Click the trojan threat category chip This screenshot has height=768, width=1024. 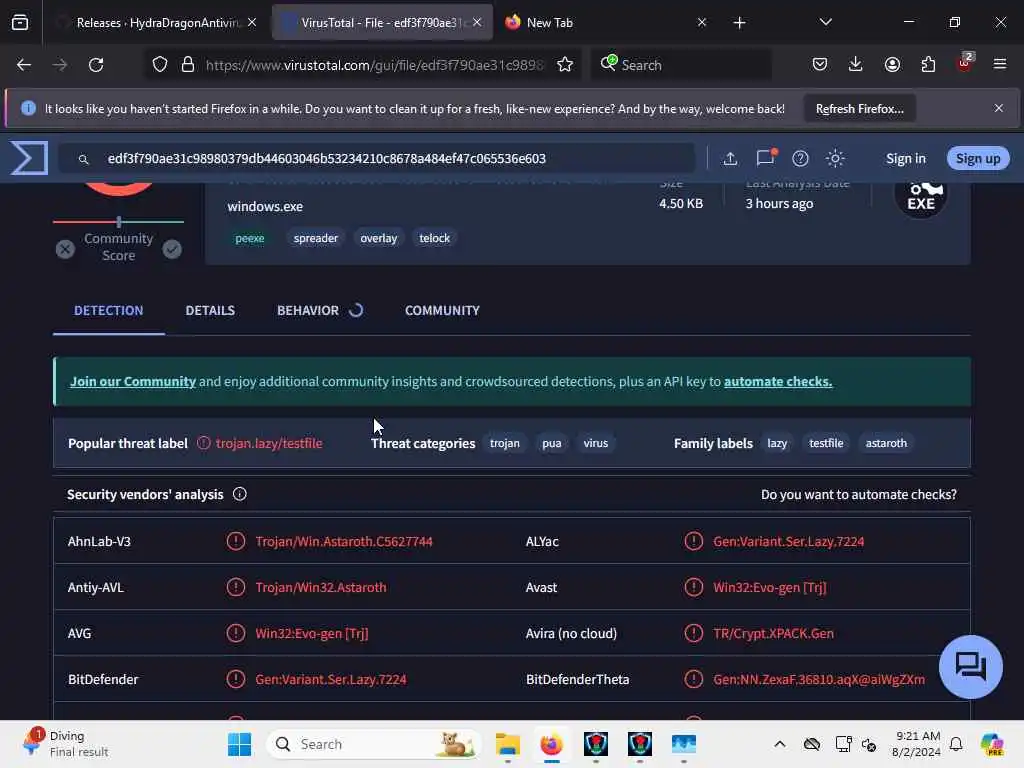pyautogui.click(x=505, y=443)
